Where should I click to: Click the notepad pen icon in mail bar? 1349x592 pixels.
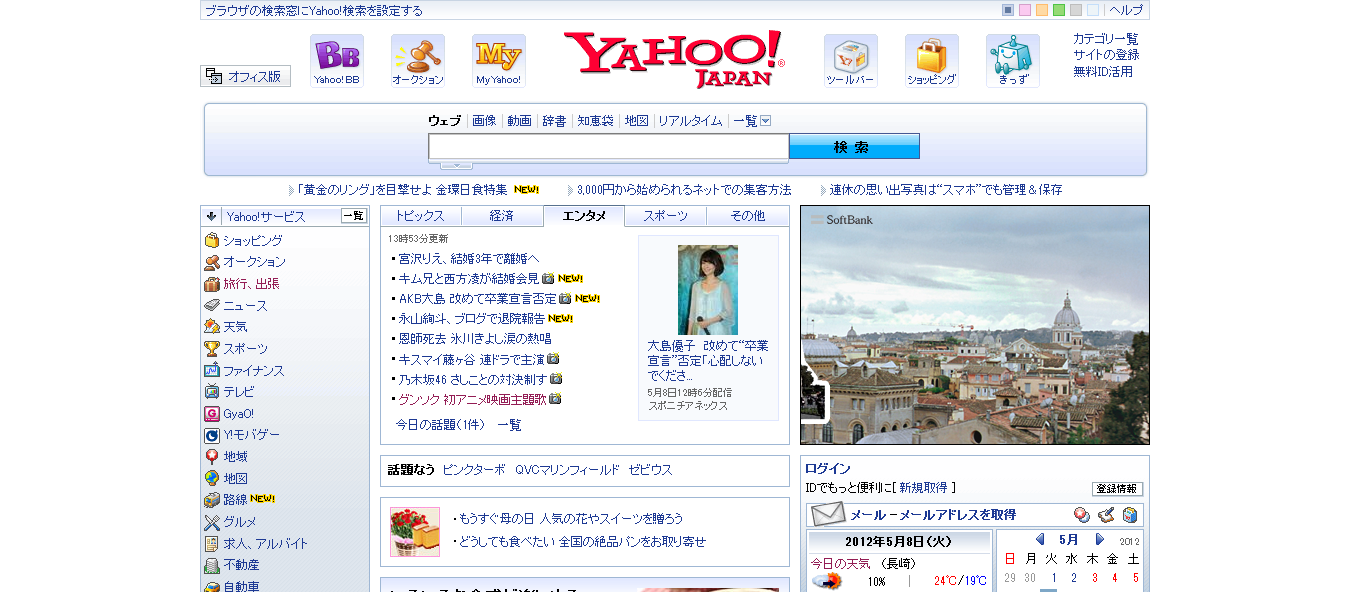(1106, 515)
